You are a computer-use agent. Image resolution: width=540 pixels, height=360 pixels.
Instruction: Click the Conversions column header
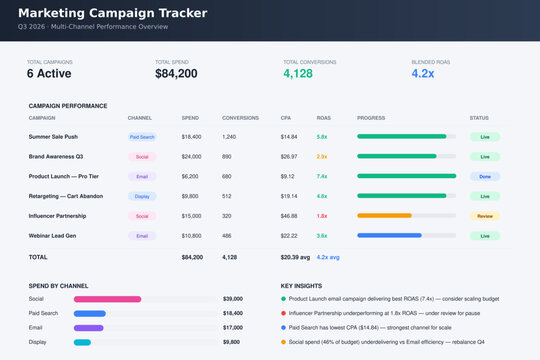(x=240, y=118)
